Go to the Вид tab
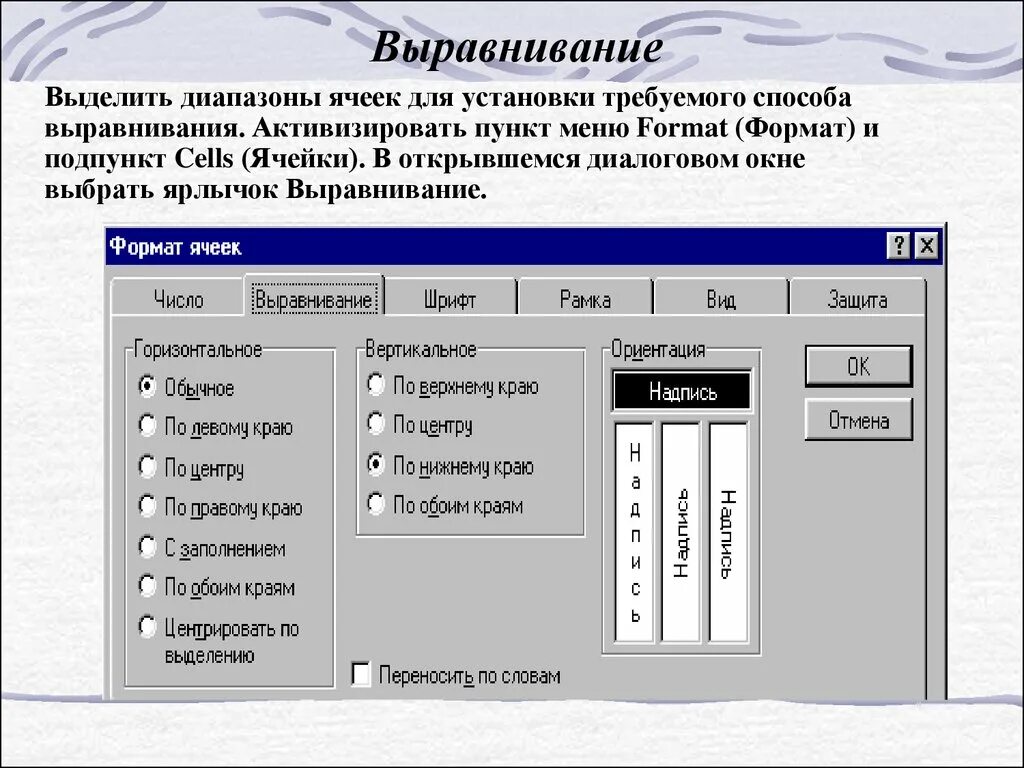 point(721,298)
